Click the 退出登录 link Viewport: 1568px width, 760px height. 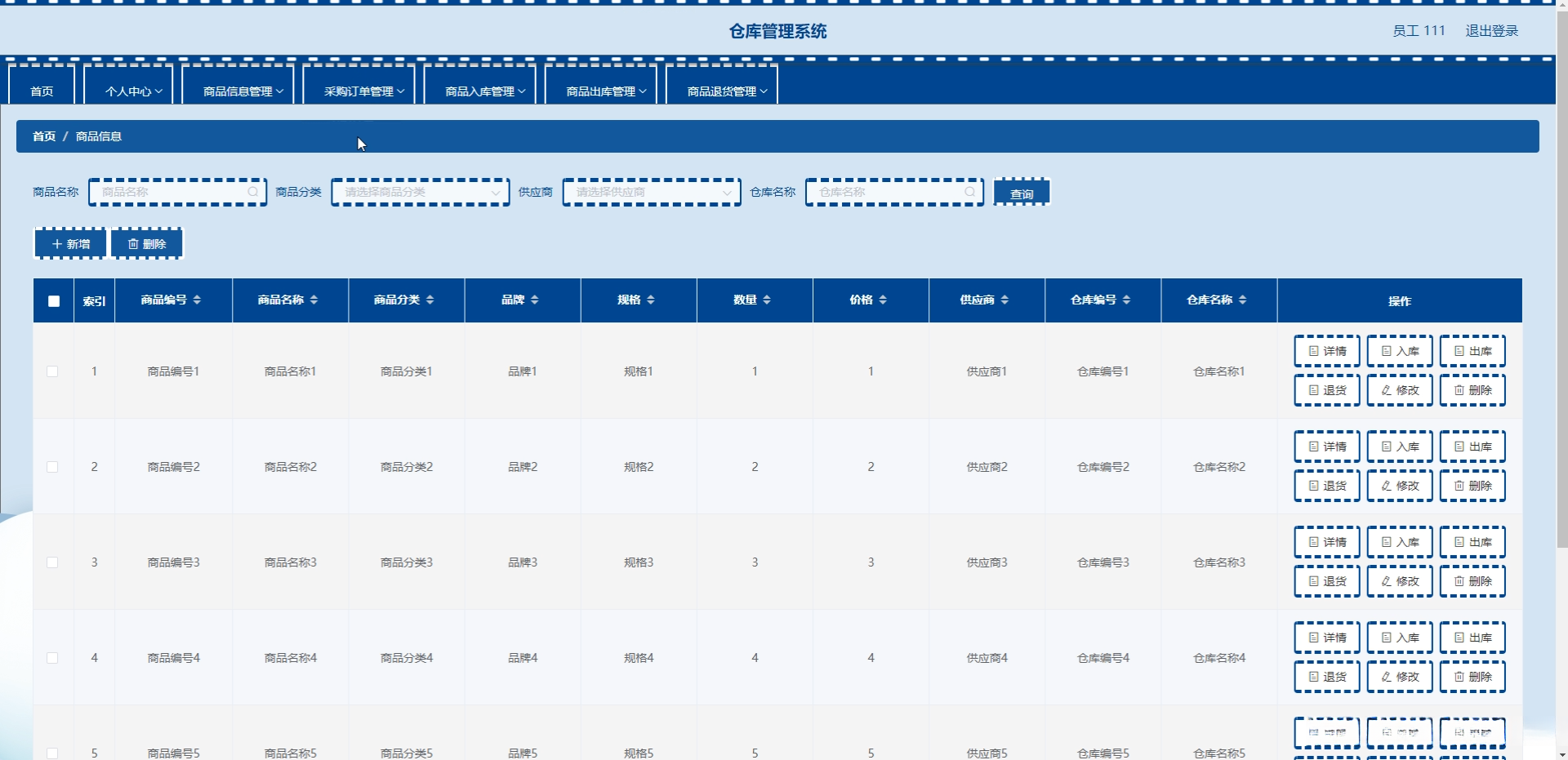click(1491, 31)
